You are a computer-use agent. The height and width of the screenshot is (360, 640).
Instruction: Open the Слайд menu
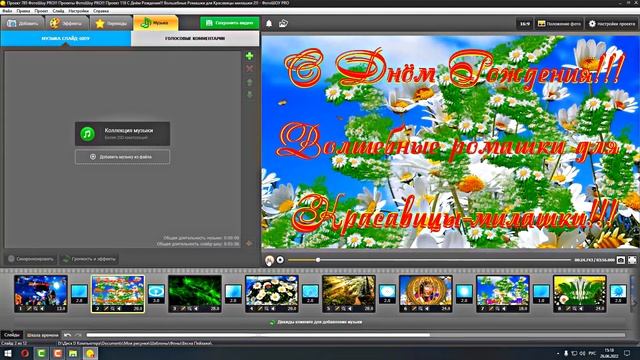tap(58, 11)
